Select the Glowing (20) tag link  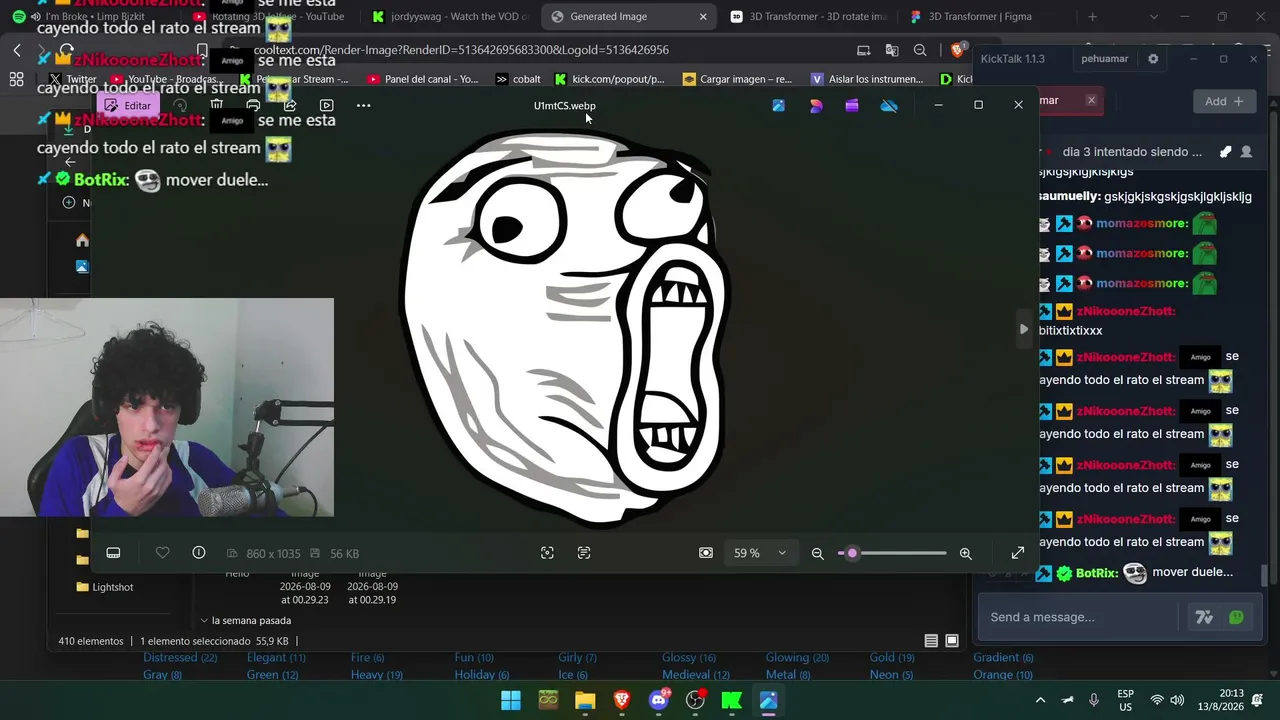[x=795, y=657]
